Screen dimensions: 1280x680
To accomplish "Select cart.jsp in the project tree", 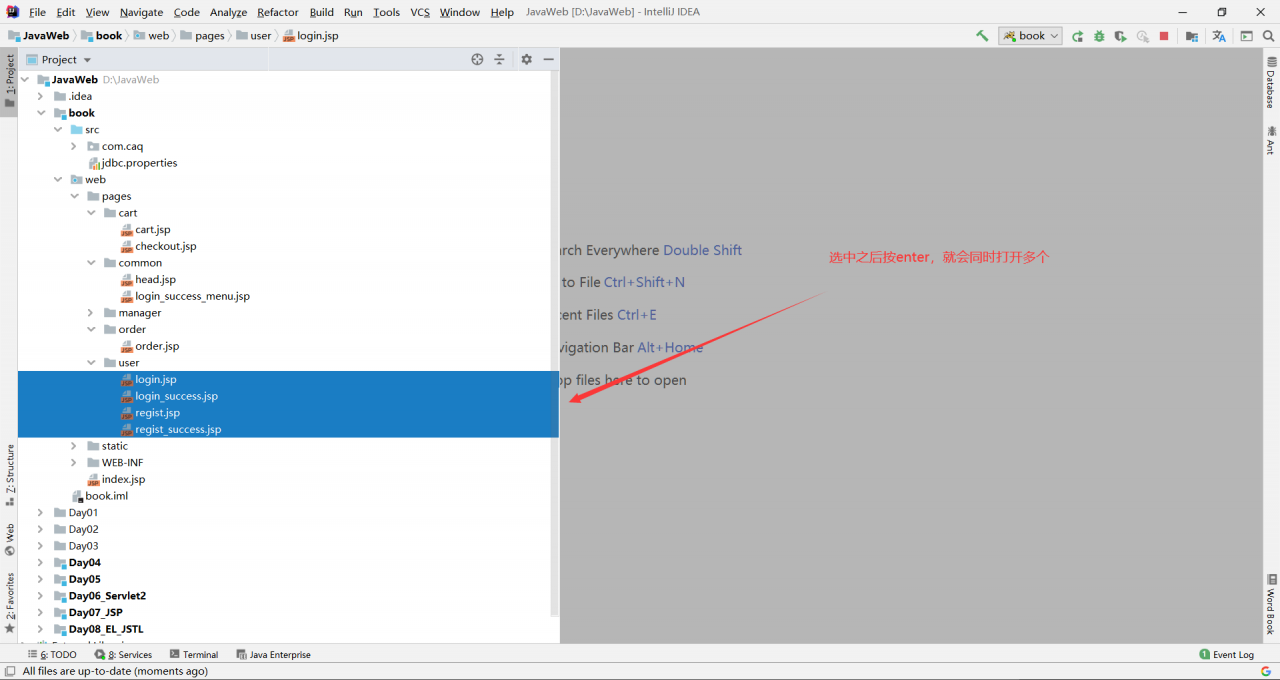I will pos(146,229).
